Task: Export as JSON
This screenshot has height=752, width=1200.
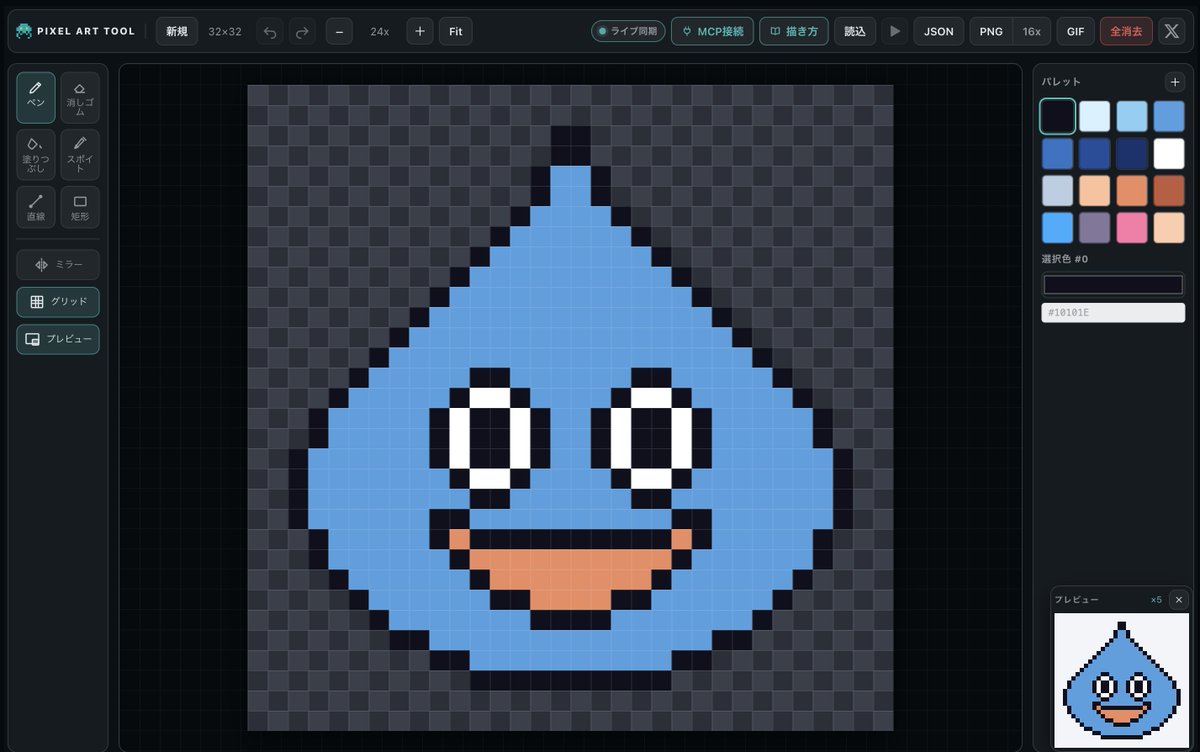Action: coord(938,31)
